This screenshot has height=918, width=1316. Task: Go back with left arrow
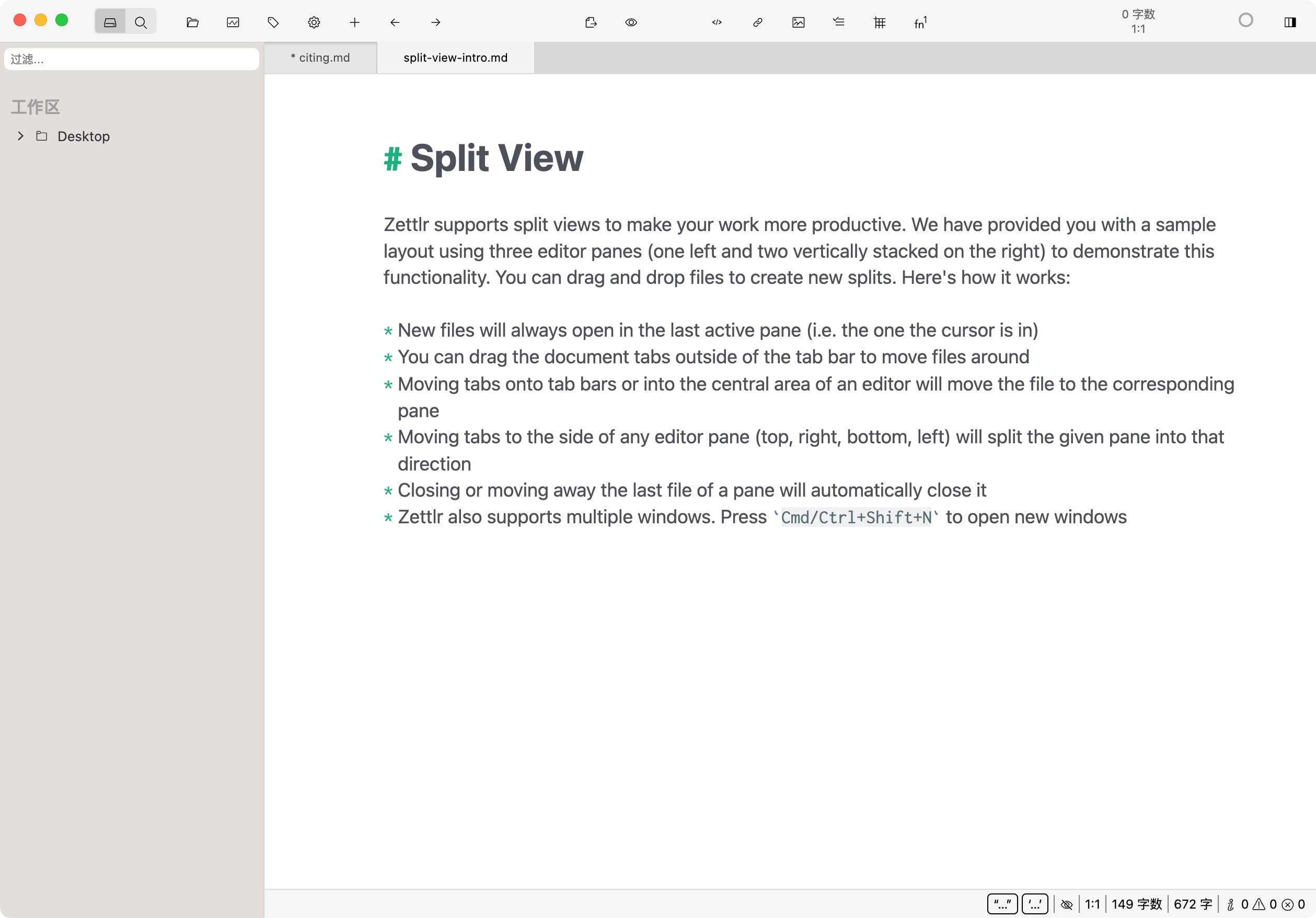(x=395, y=22)
